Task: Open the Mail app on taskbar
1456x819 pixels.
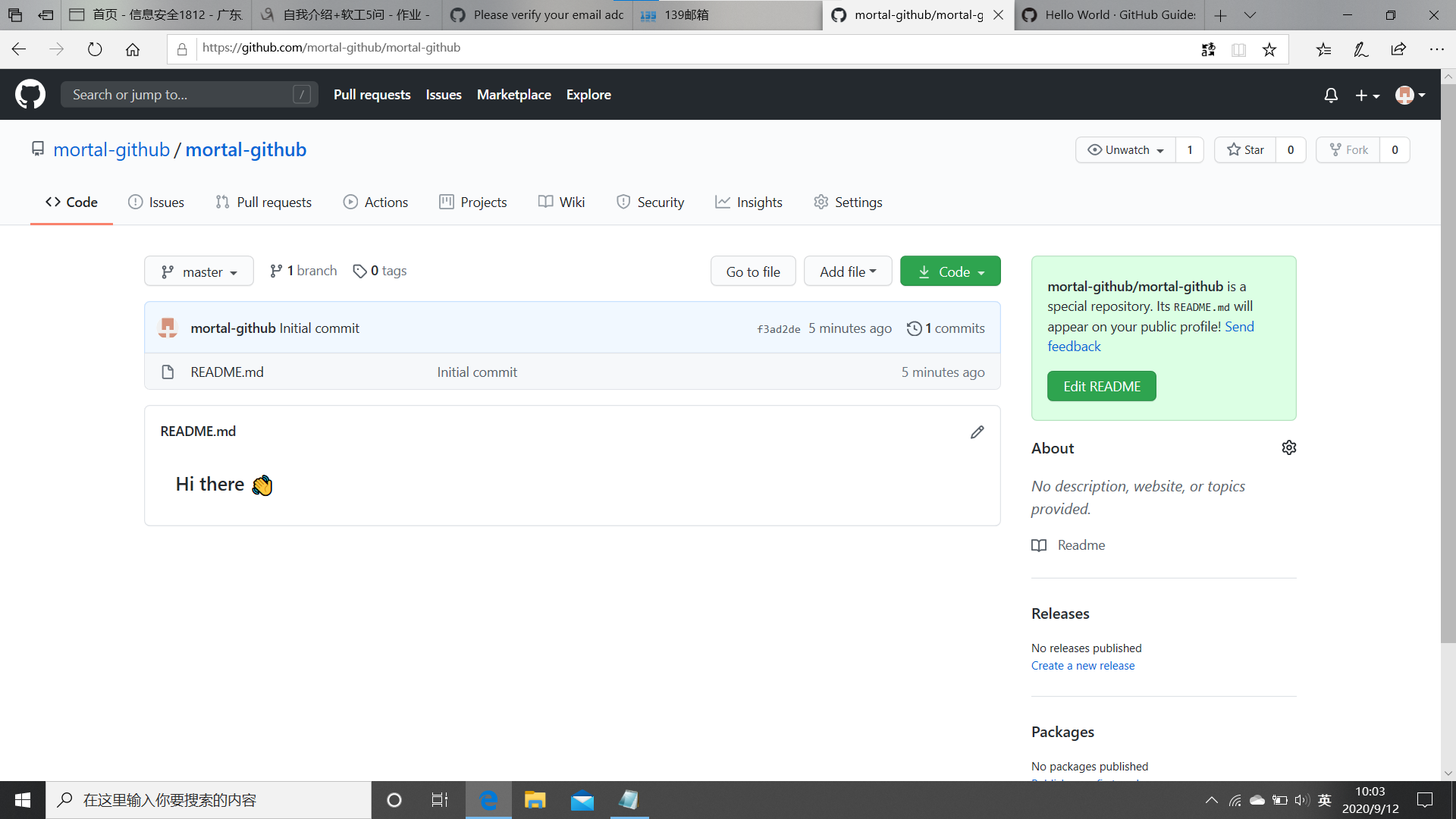Action: 582,800
